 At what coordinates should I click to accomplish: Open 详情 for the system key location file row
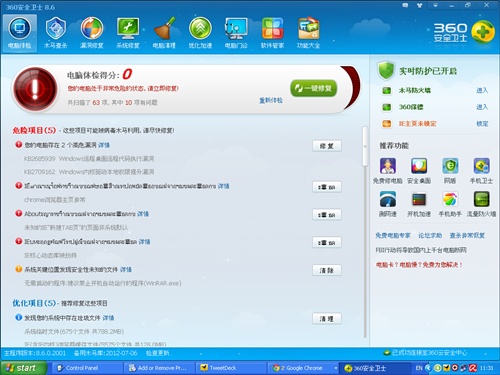(126, 269)
